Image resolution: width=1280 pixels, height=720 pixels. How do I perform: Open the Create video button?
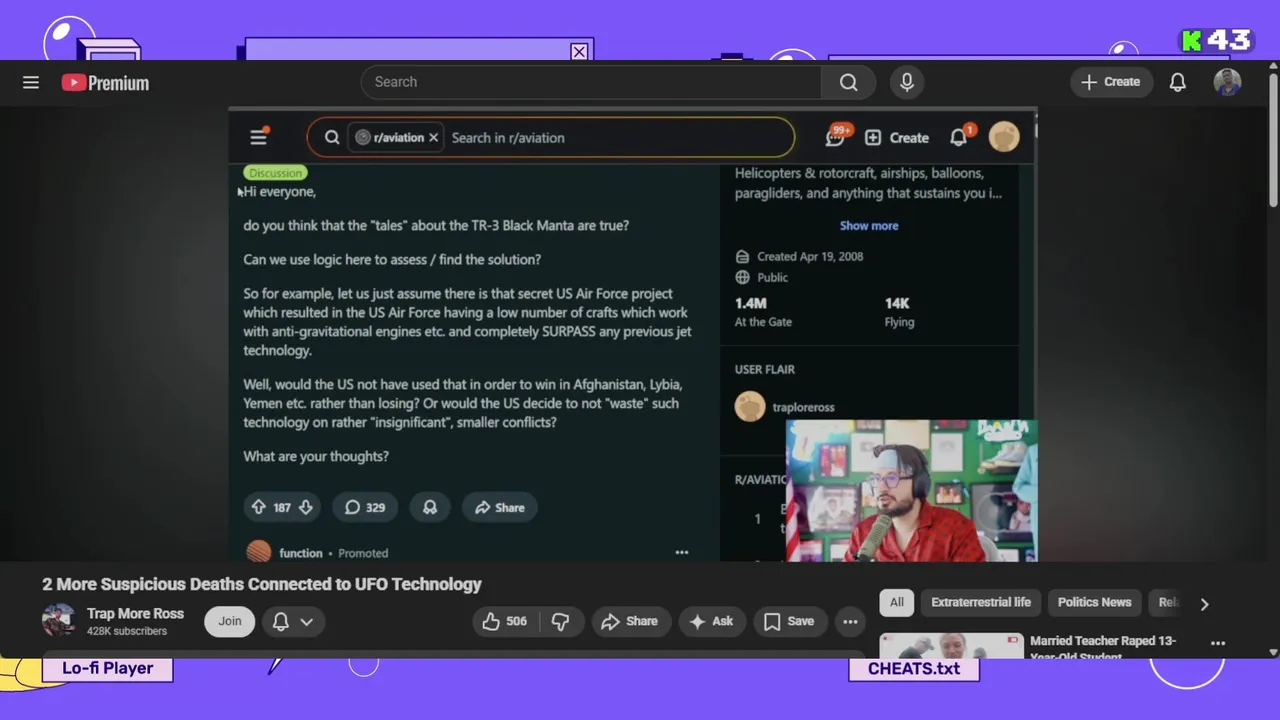(1110, 82)
